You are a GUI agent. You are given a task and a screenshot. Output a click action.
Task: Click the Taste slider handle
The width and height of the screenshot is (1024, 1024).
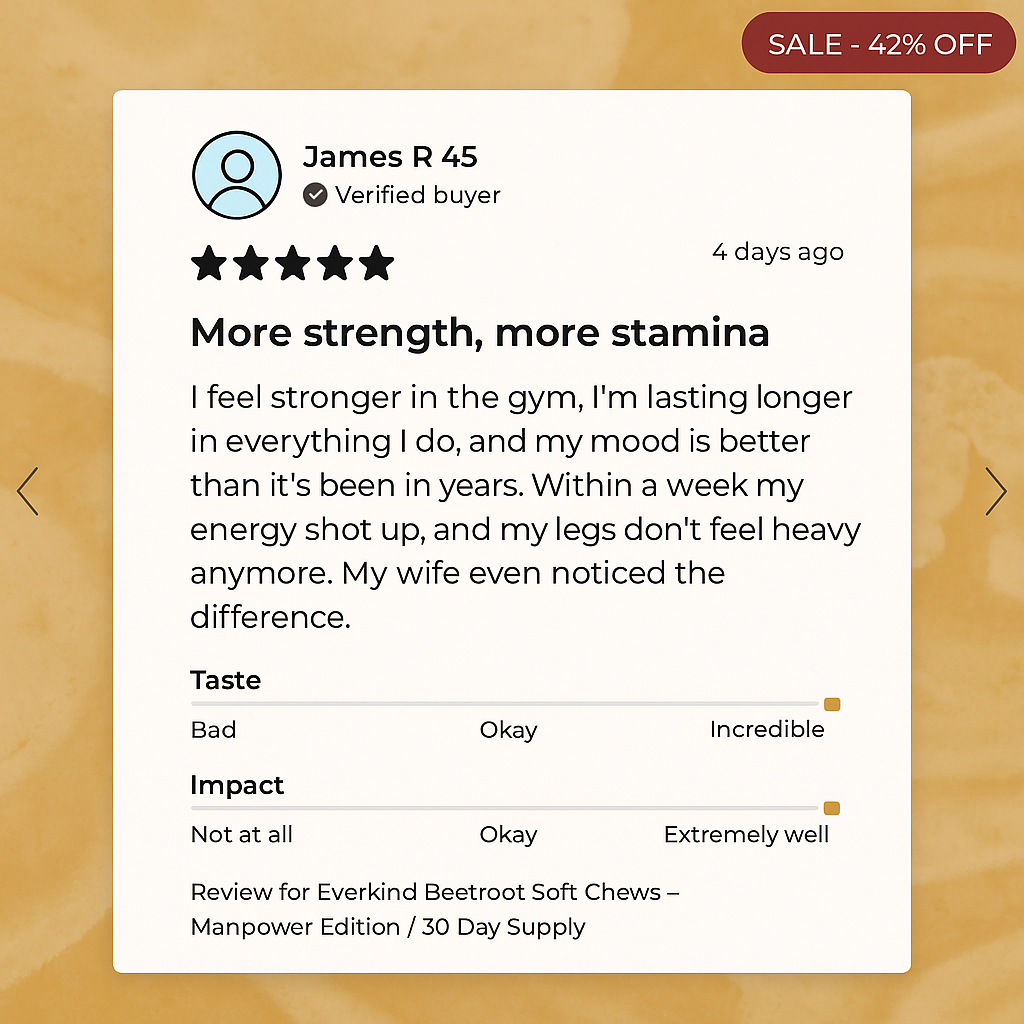(x=832, y=704)
